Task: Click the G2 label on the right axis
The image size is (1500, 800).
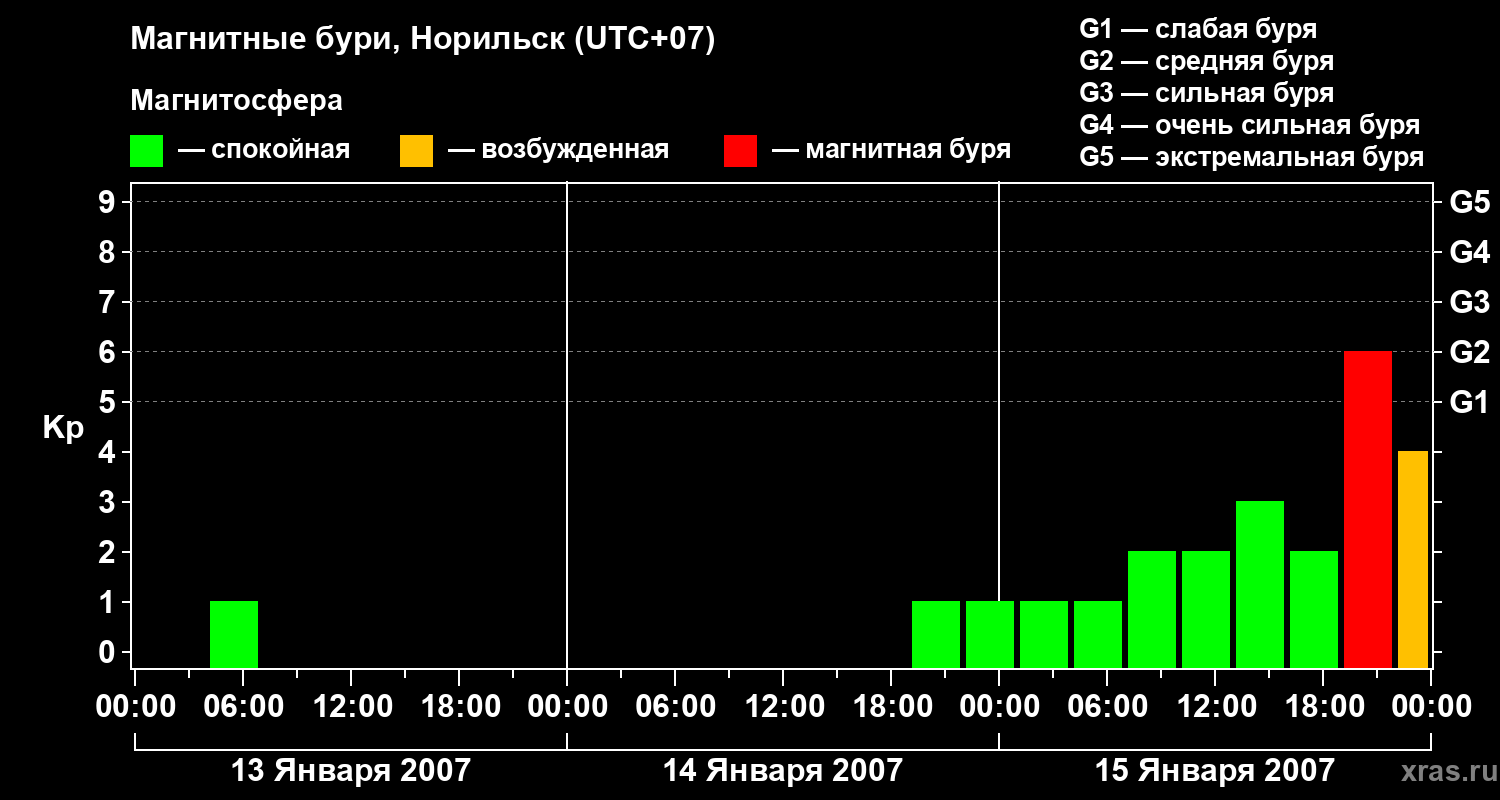Action: (1470, 352)
